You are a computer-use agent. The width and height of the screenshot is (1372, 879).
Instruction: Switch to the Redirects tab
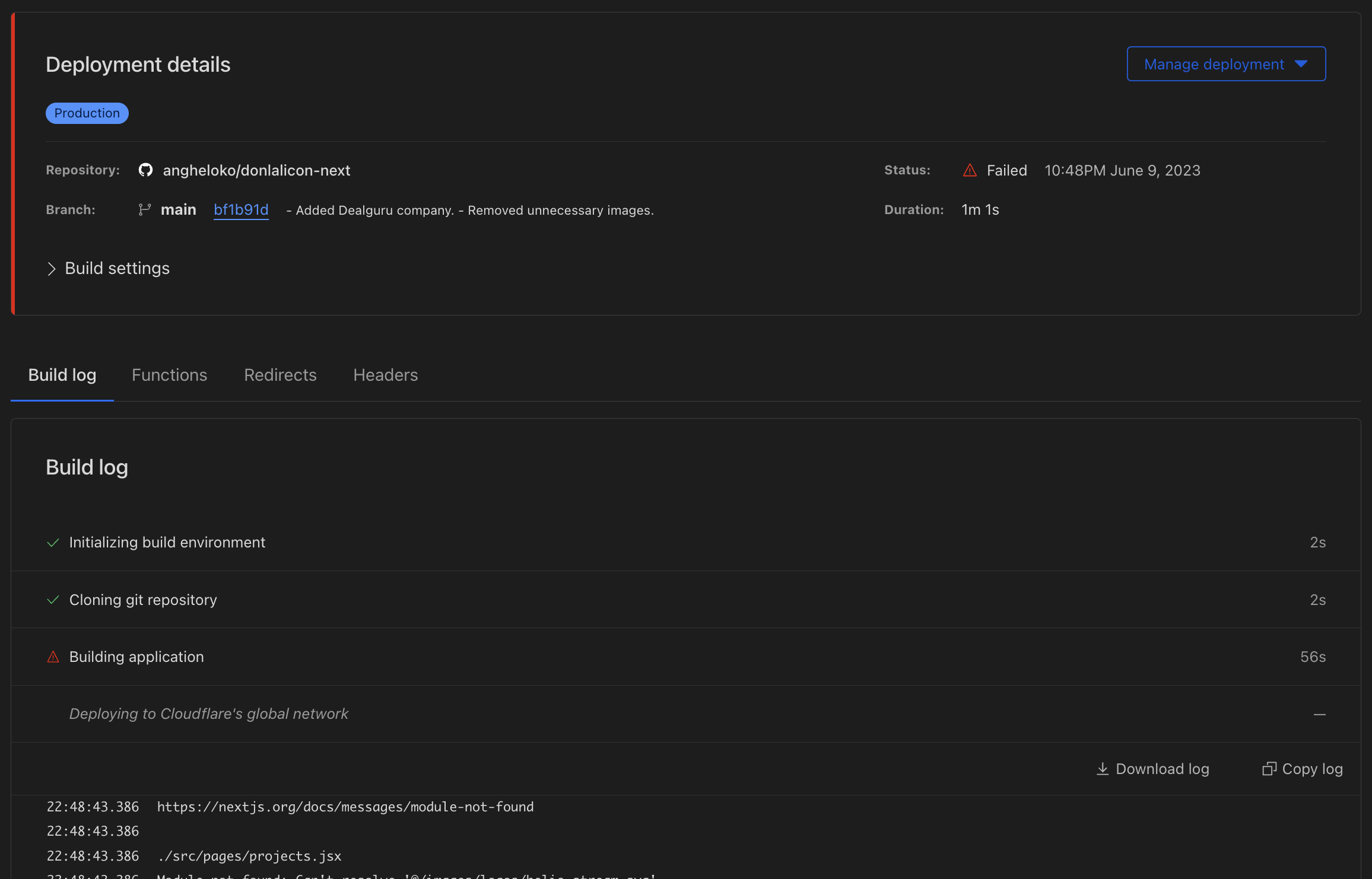[x=280, y=375]
